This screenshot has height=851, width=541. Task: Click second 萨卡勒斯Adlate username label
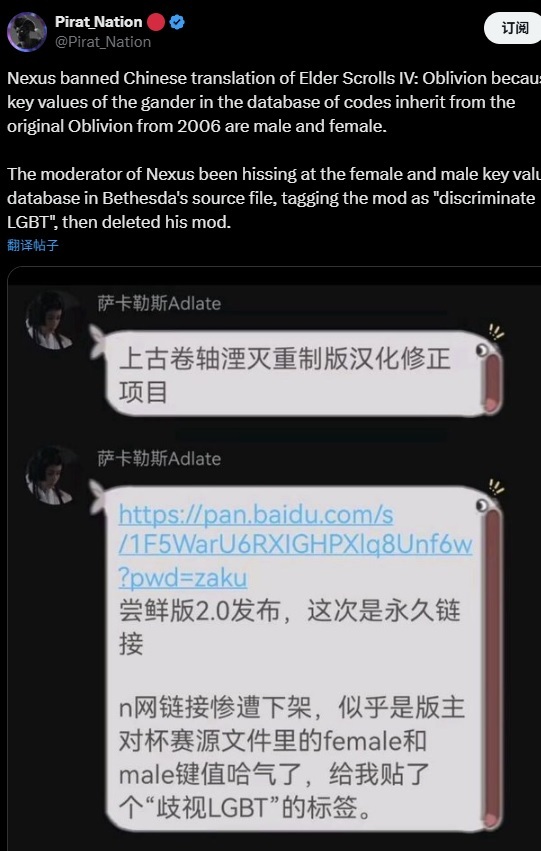click(159, 459)
